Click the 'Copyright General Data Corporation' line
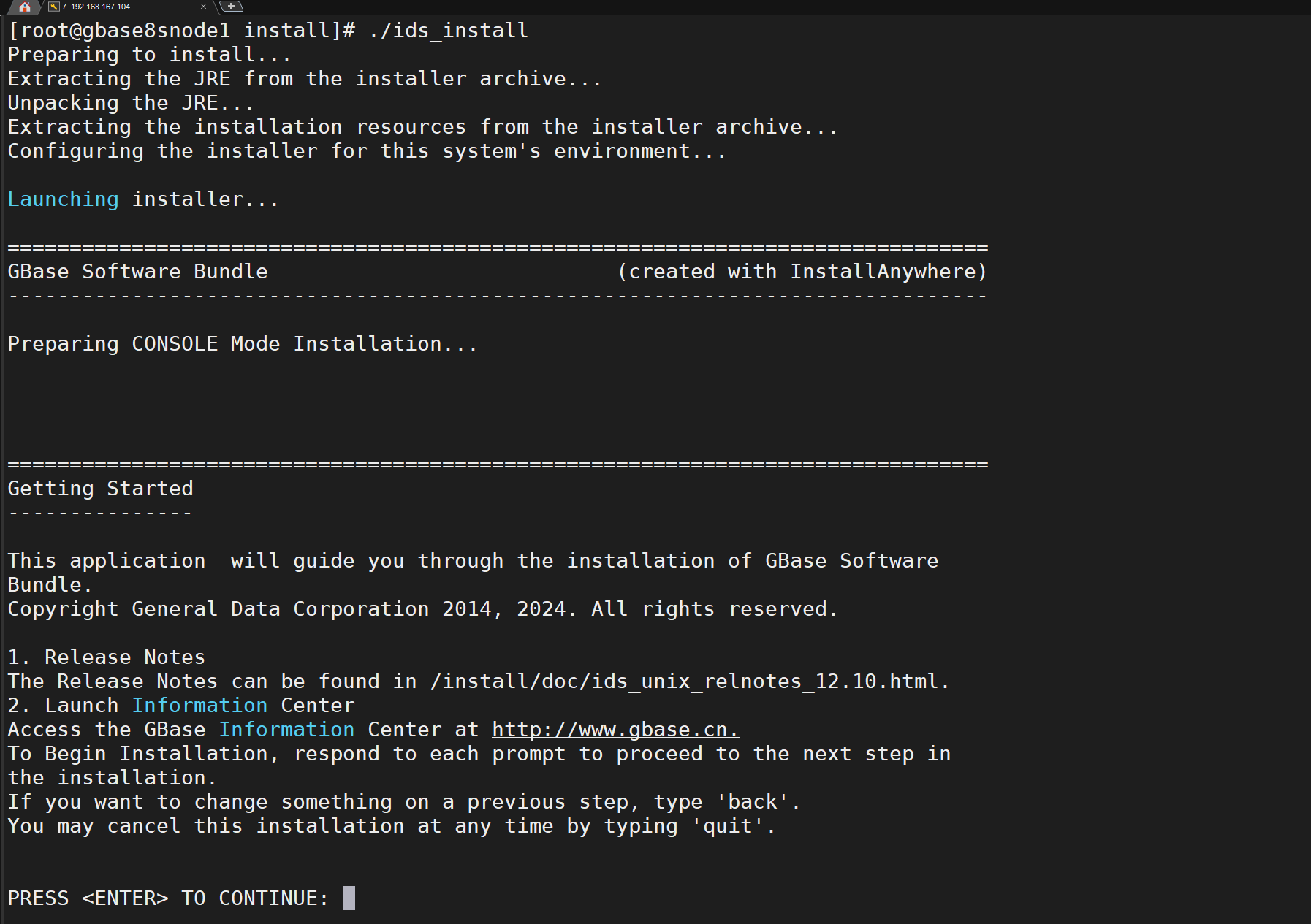Screen dimensions: 1311x924 (x=422, y=609)
